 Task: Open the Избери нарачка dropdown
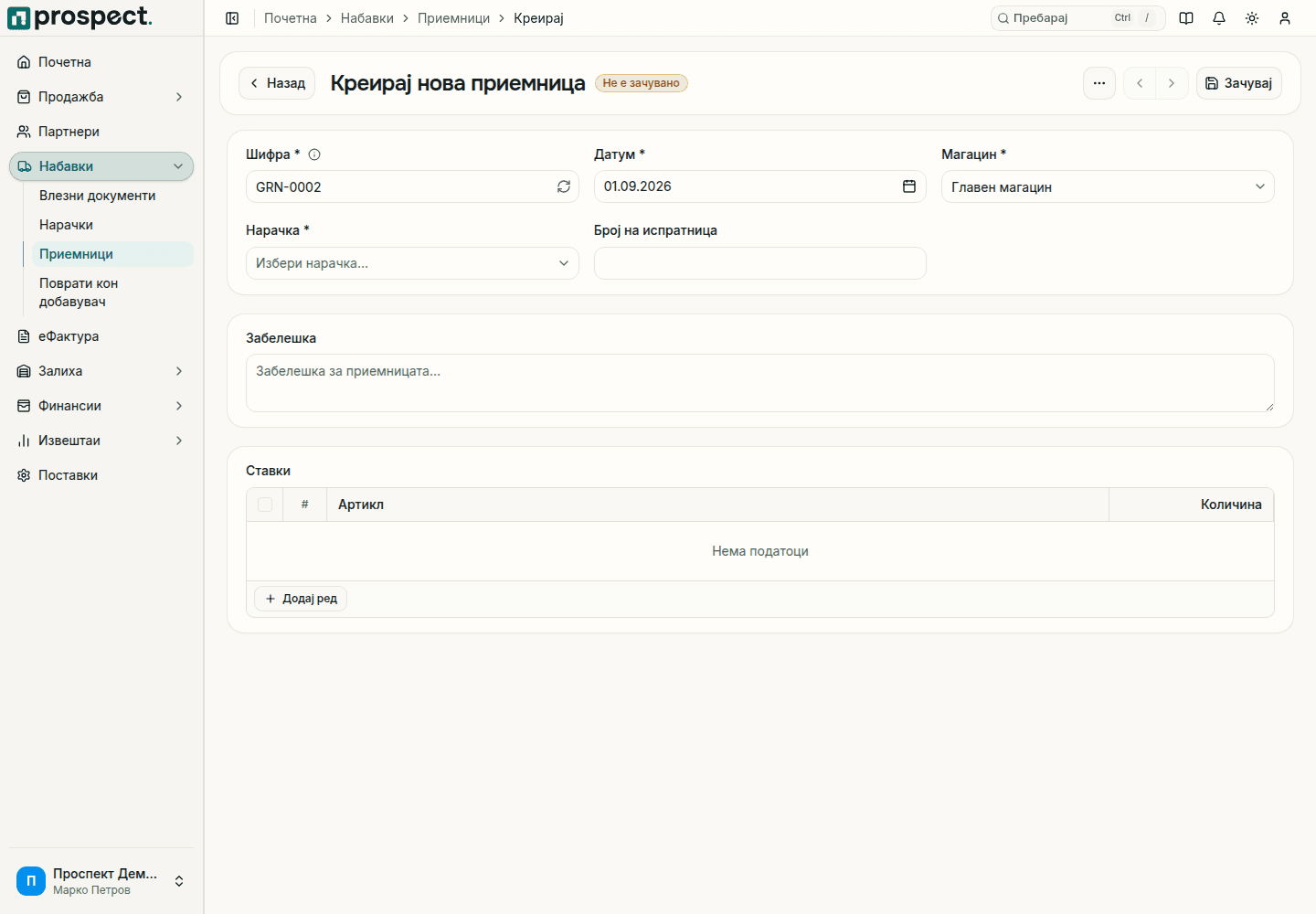(412, 263)
